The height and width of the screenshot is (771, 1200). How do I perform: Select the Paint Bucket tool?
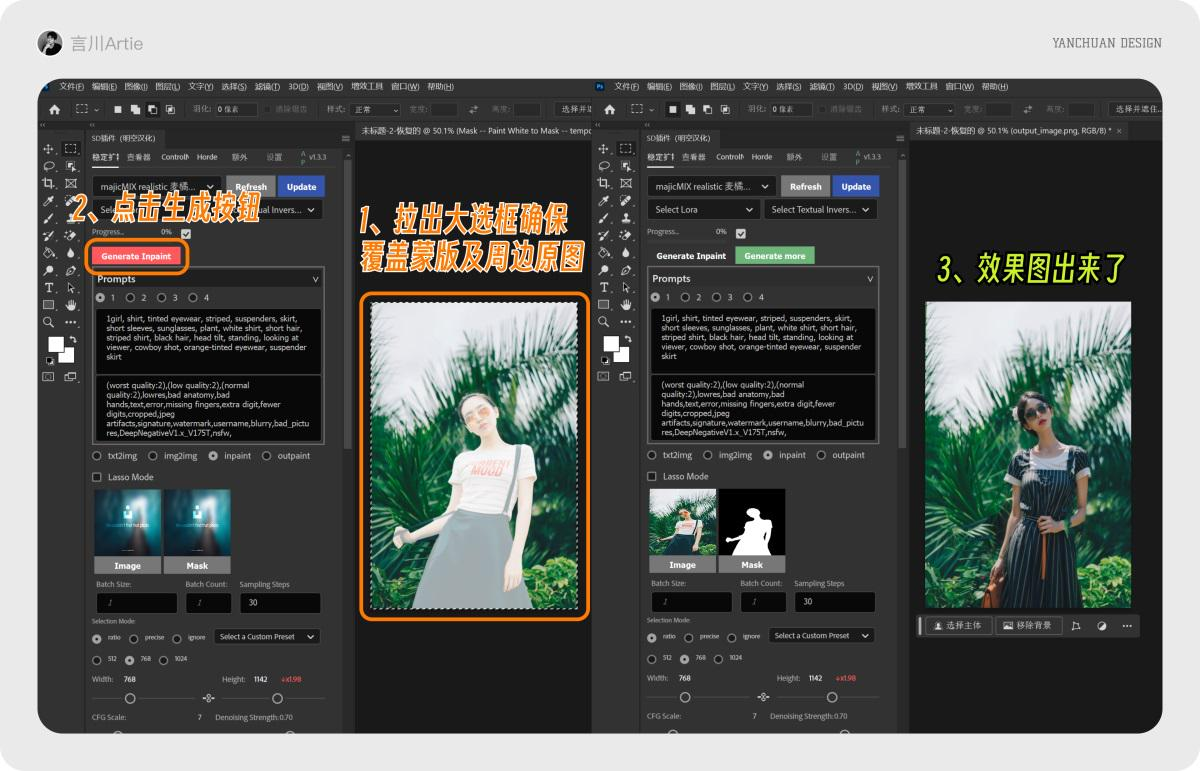tap(49, 253)
